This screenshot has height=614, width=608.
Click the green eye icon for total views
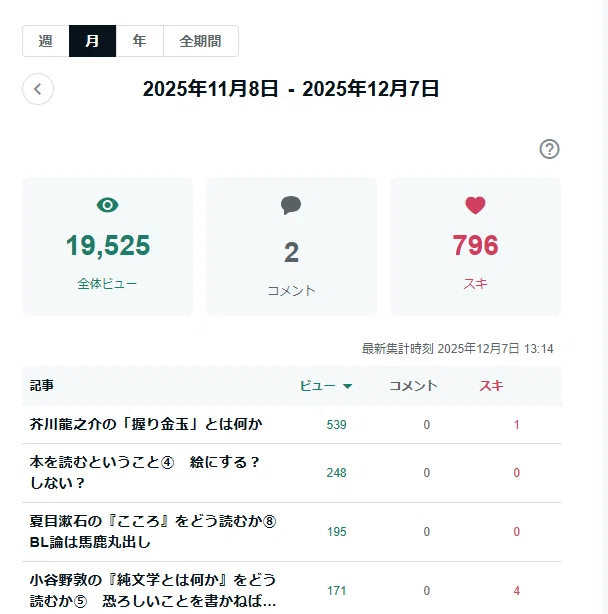(x=108, y=205)
